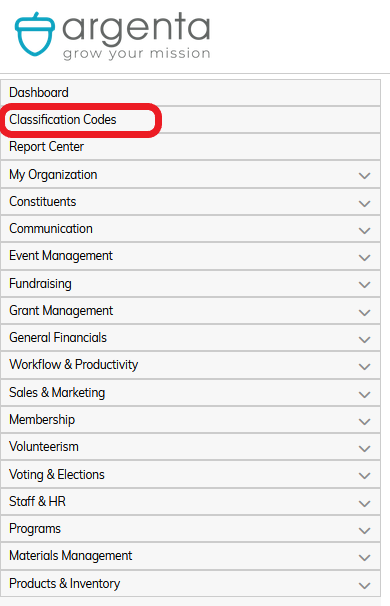Image resolution: width=390 pixels, height=606 pixels.
Task: Expand Grant Management chevron
Action: tap(364, 312)
